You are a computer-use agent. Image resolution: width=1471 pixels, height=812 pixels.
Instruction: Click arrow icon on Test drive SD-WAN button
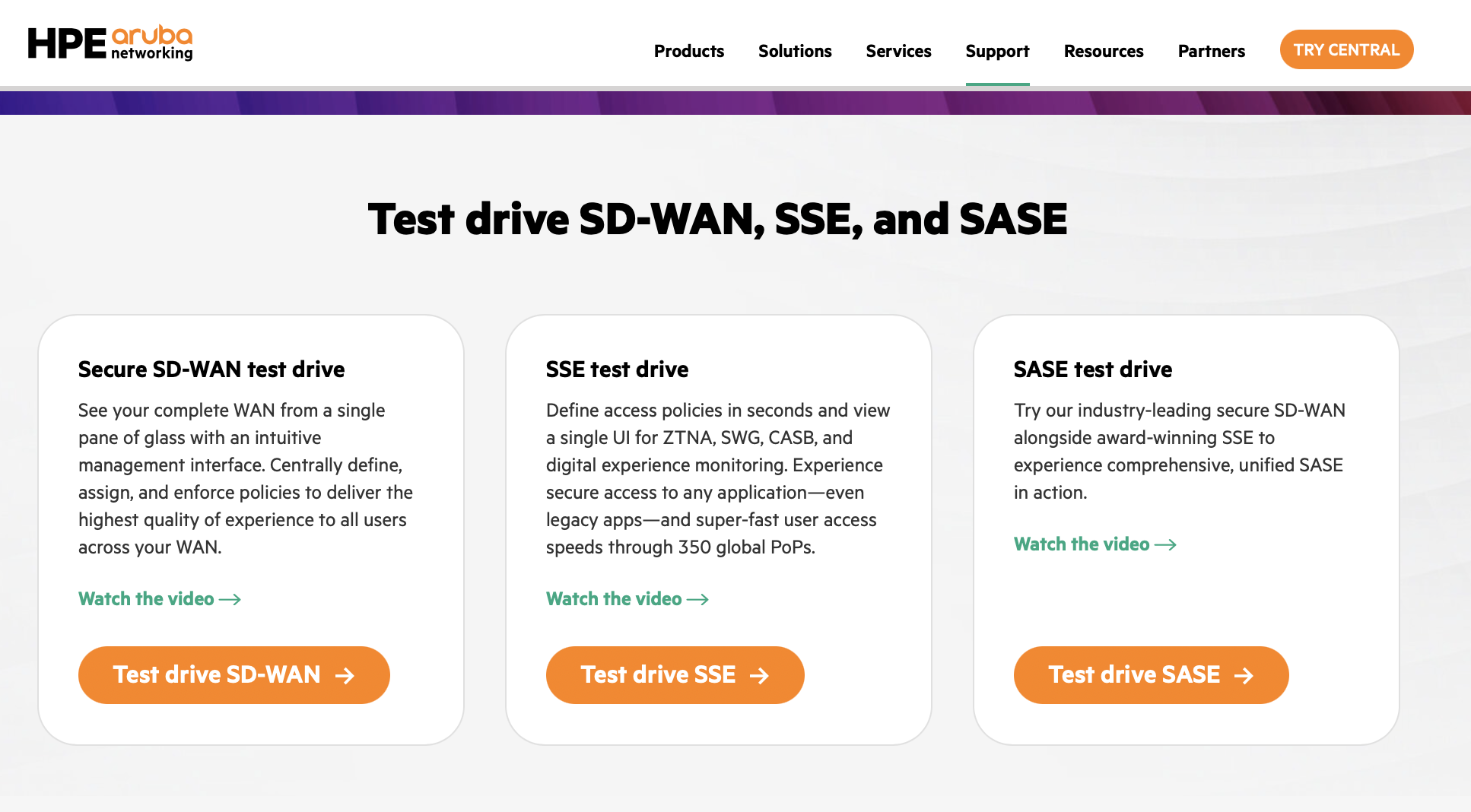345,675
